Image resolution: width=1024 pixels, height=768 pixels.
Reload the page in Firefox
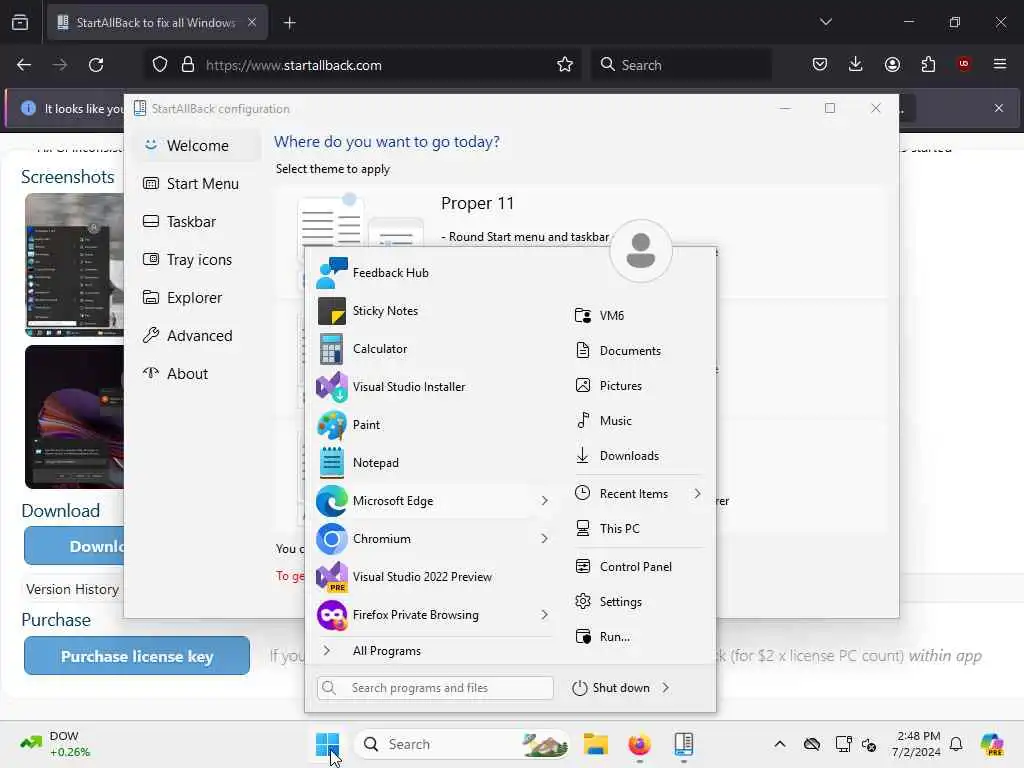tap(96, 65)
